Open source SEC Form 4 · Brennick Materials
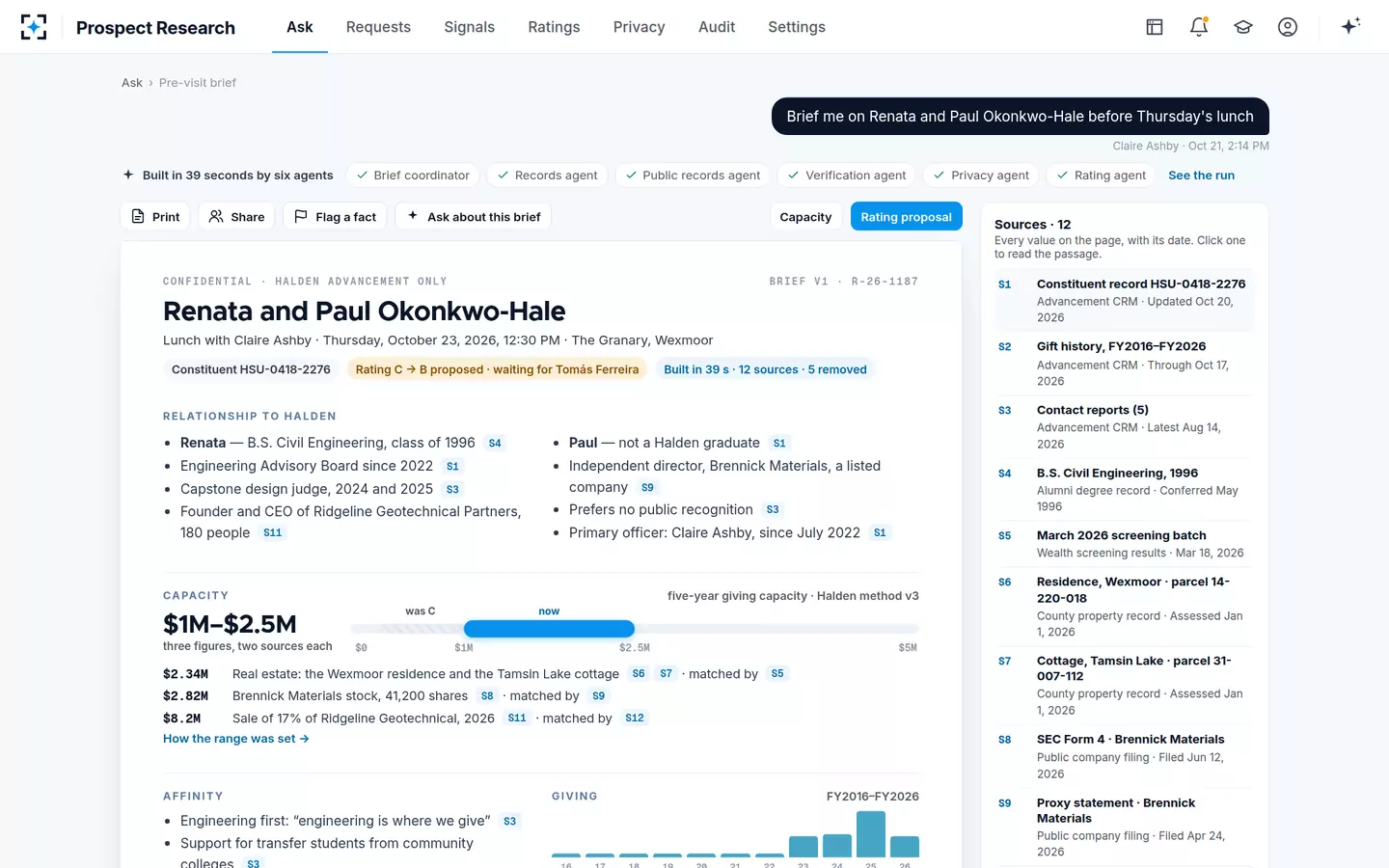 point(1125,756)
